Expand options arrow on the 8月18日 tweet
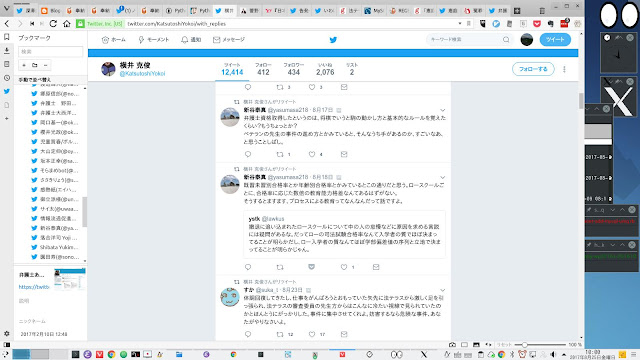 click(x=442, y=178)
